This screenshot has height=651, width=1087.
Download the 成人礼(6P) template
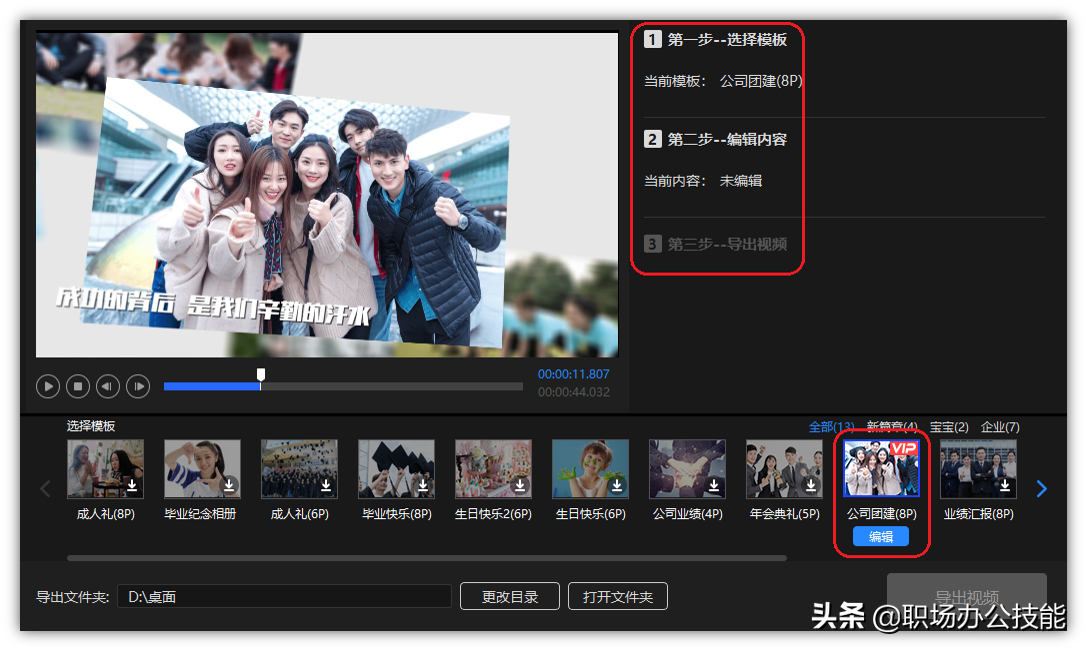pos(326,486)
